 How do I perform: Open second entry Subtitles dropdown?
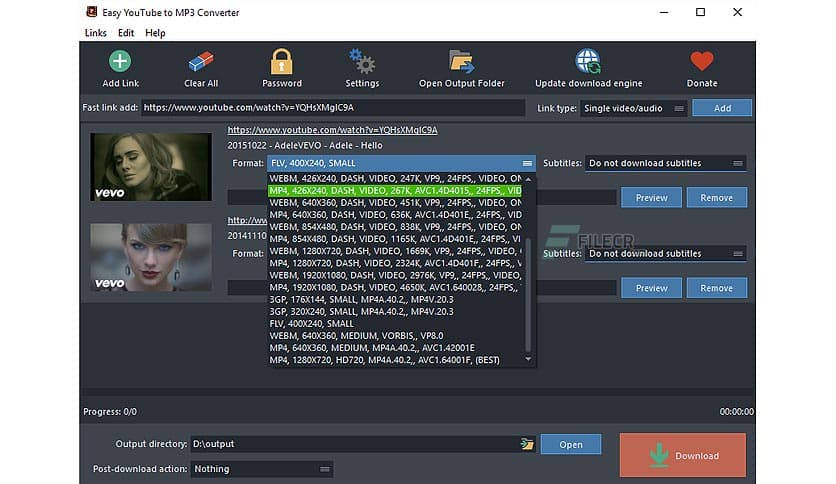pos(665,254)
